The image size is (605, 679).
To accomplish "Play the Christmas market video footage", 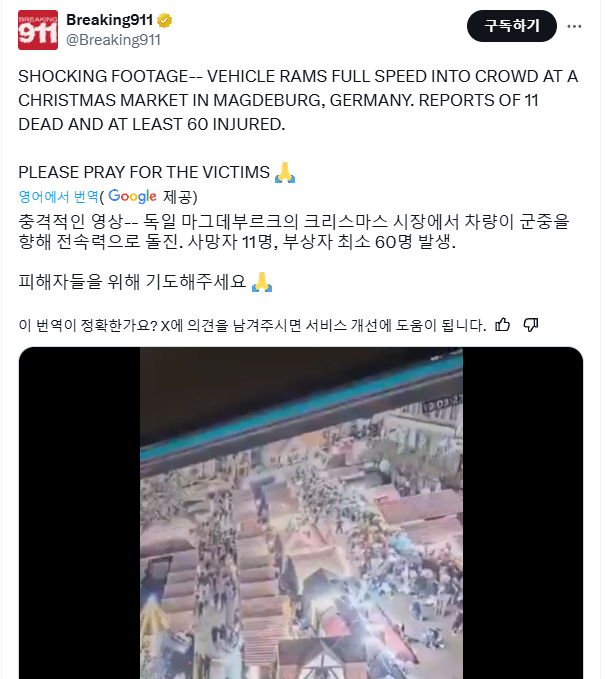I will (301, 513).
